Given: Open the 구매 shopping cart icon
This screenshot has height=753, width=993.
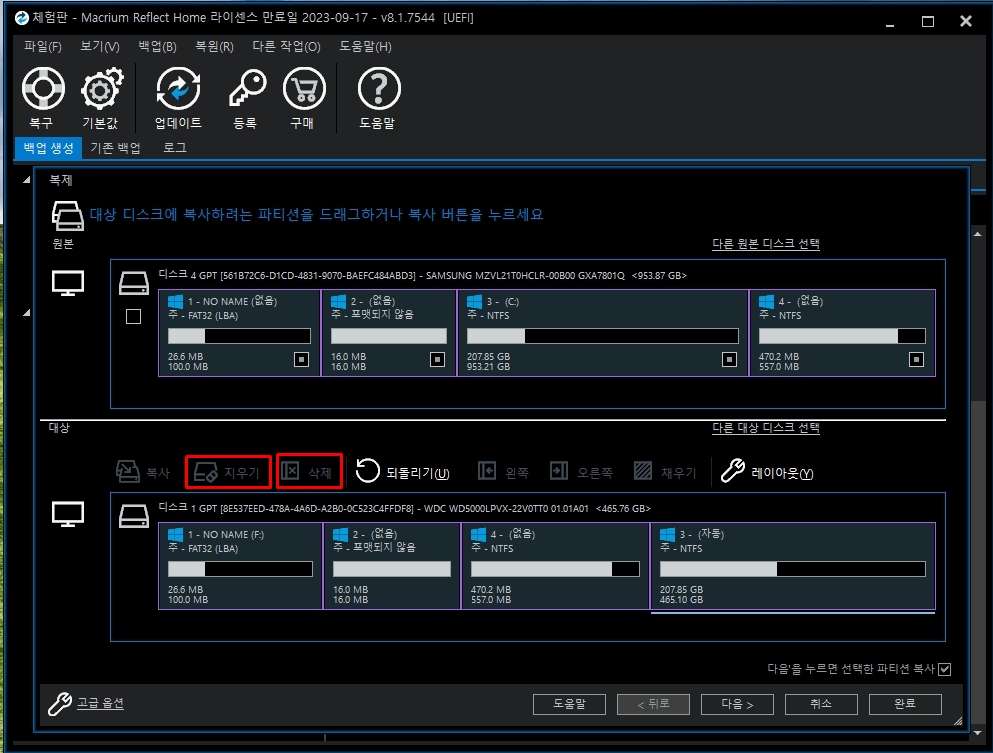Looking at the screenshot, I should coord(304,89).
